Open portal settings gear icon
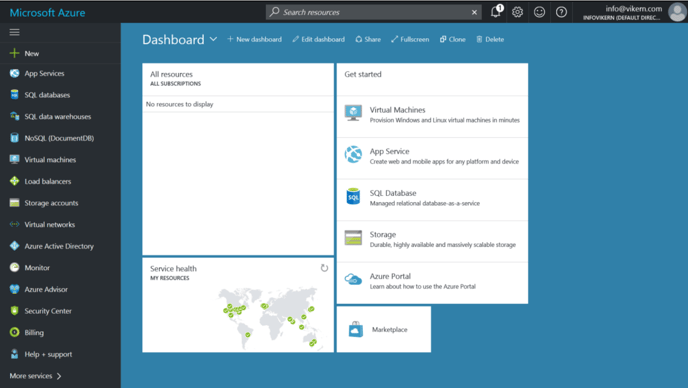The image size is (688, 388). [x=517, y=12]
